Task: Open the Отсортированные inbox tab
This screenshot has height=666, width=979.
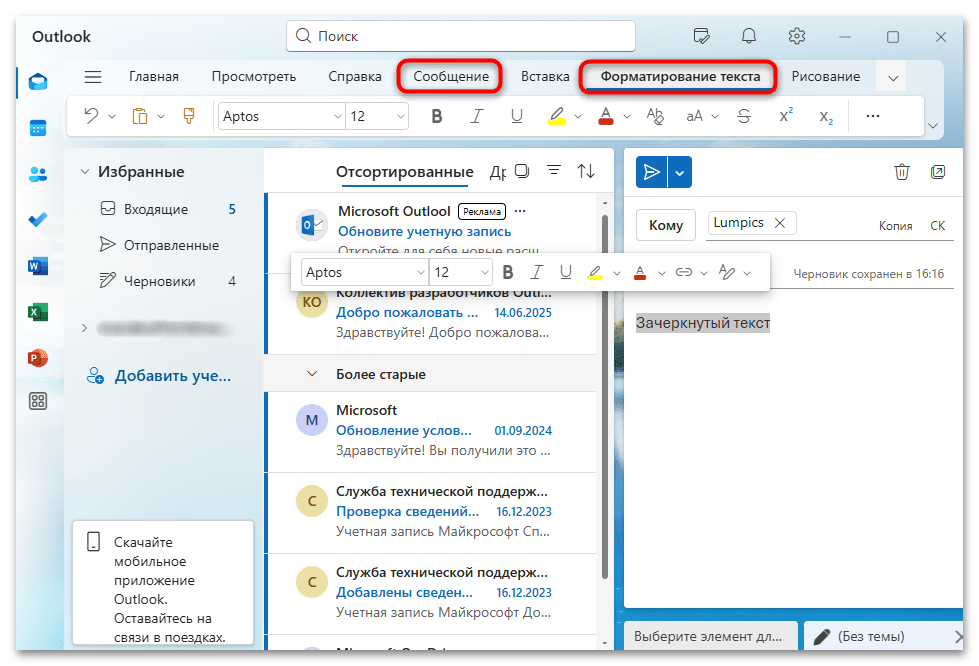Action: 405,172
